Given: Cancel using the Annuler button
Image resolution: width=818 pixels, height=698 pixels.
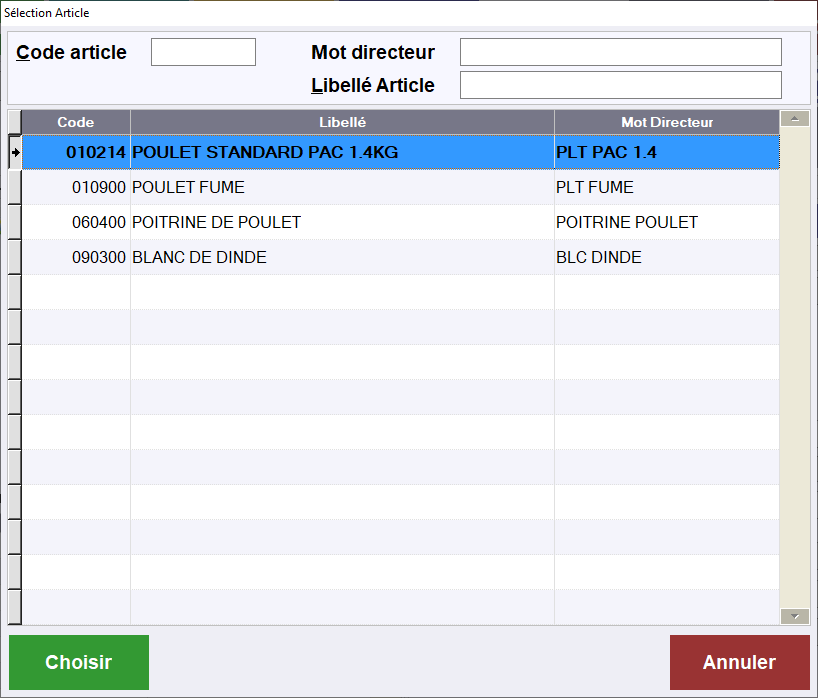Looking at the screenshot, I should click(x=739, y=662).
